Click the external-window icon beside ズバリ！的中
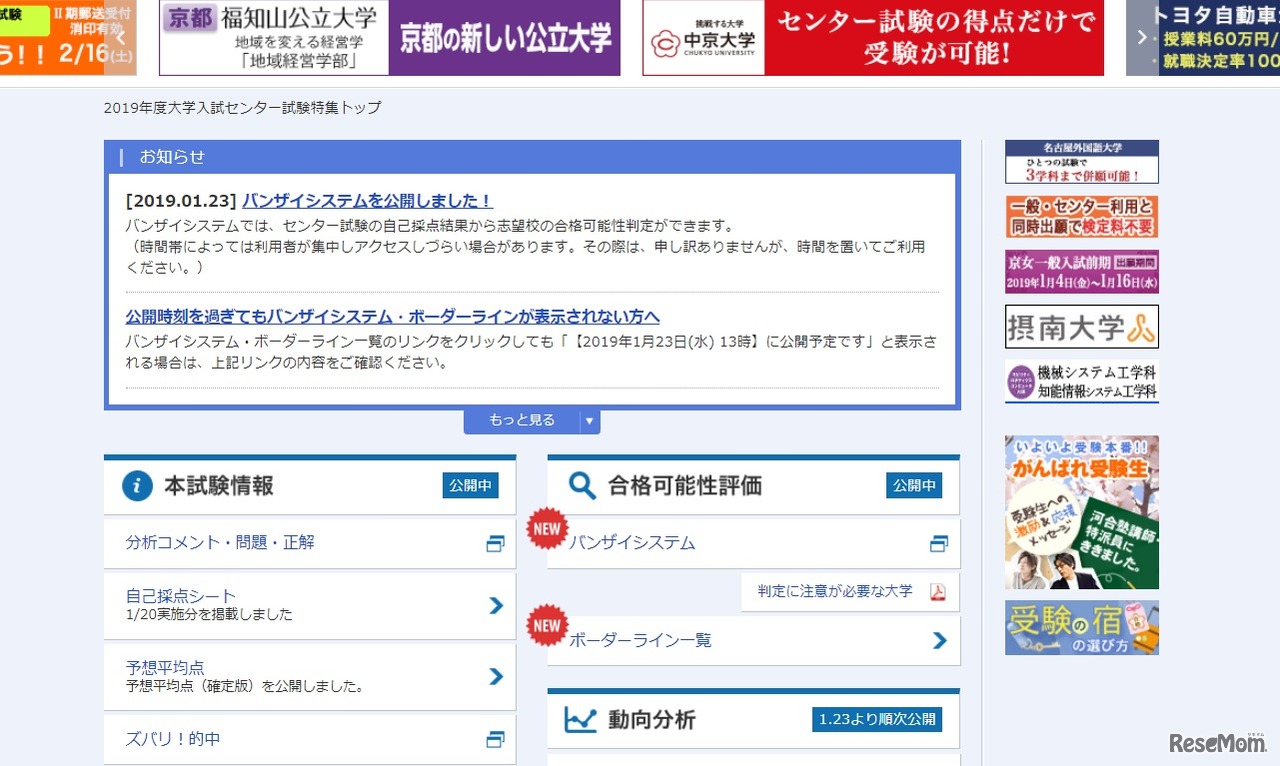 coord(495,739)
